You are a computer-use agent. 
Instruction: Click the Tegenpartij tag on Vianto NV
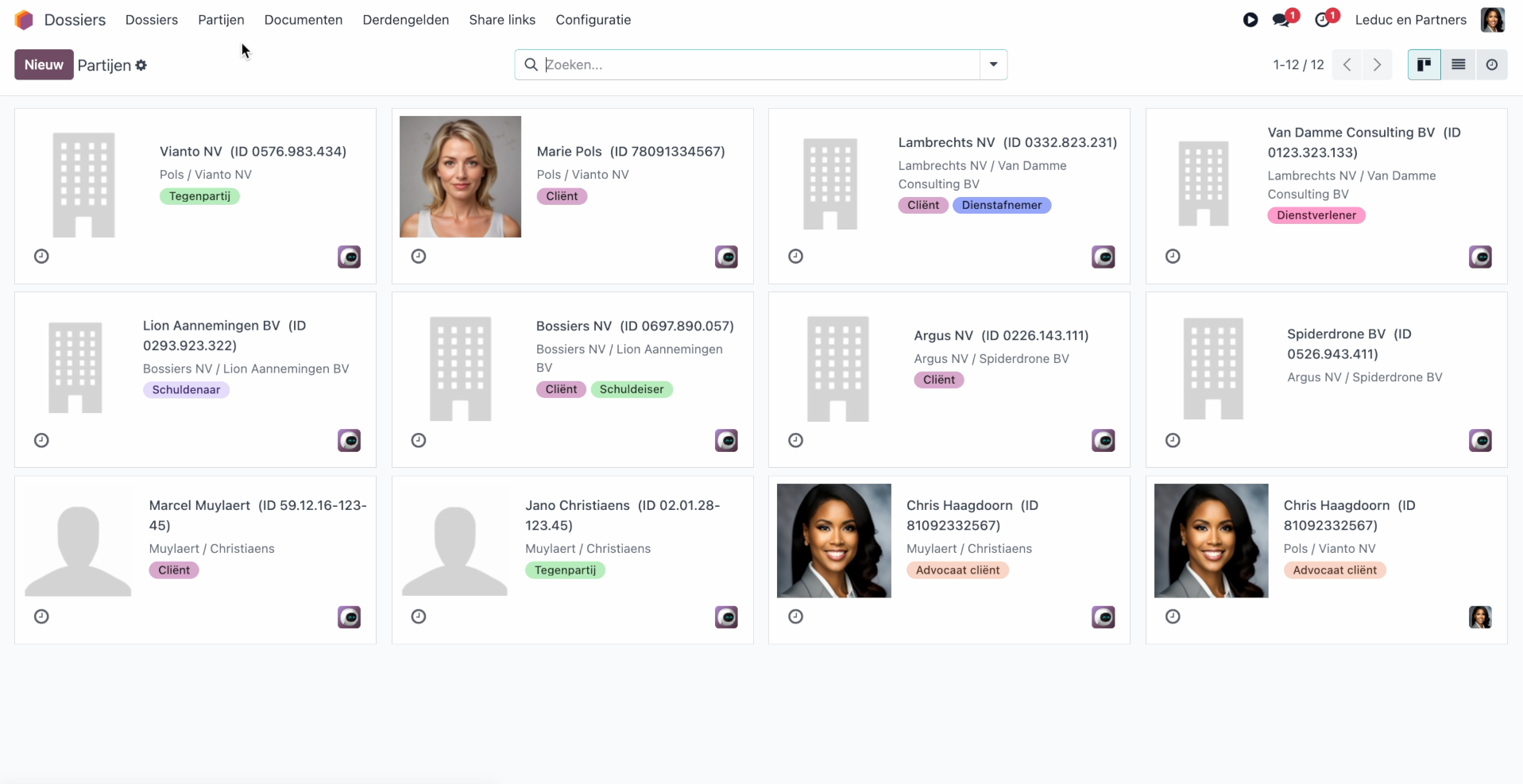coord(199,196)
